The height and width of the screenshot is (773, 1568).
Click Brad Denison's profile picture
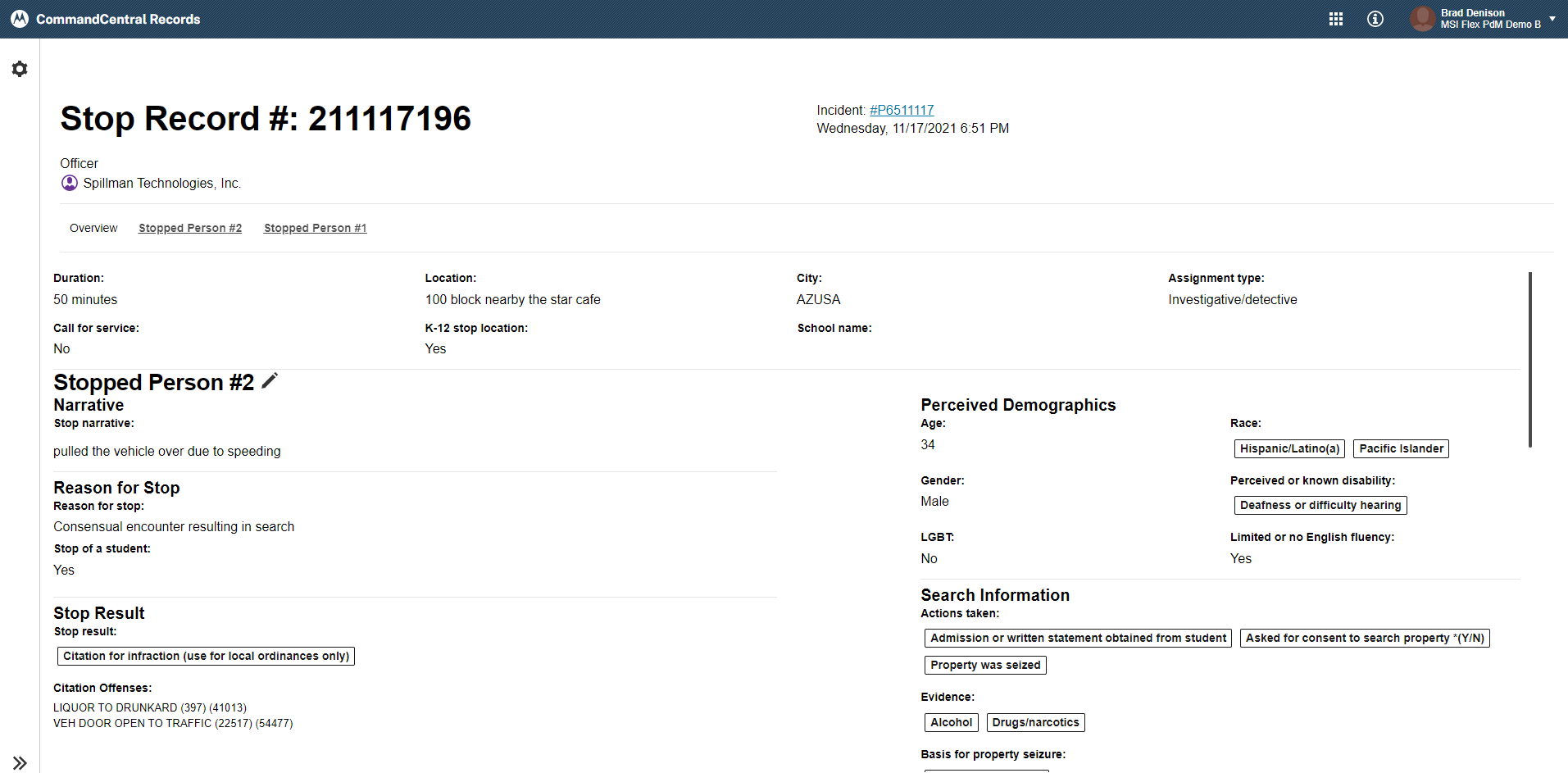[1422, 19]
